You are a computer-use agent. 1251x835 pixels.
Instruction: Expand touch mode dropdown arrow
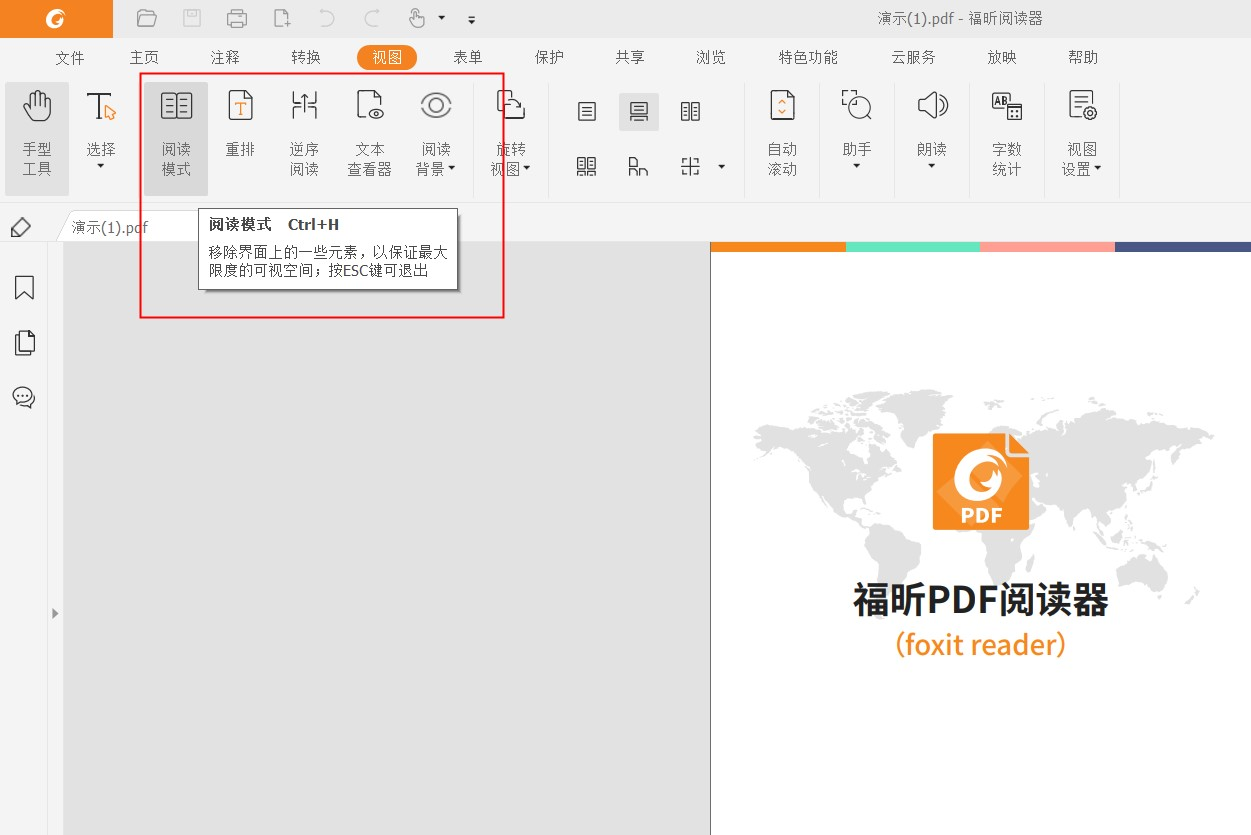tap(441, 18)
